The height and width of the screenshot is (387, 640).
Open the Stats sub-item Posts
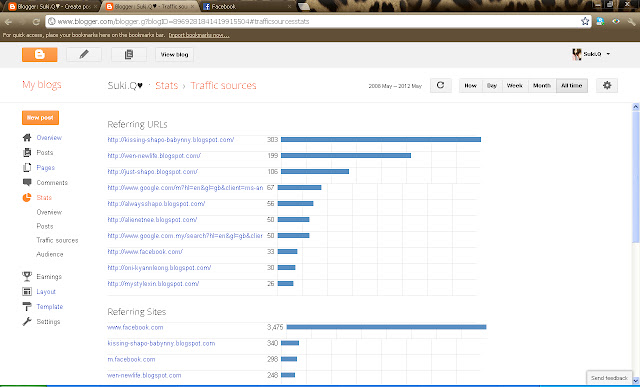point(44,226)
